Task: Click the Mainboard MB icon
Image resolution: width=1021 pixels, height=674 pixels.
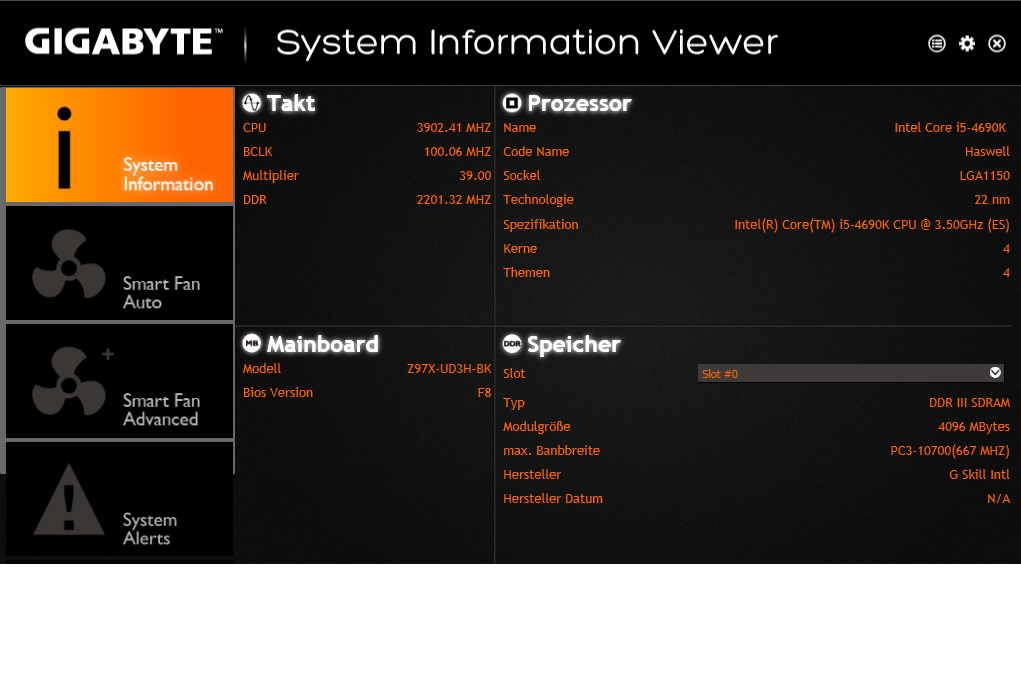Action: tap(251, 343)
